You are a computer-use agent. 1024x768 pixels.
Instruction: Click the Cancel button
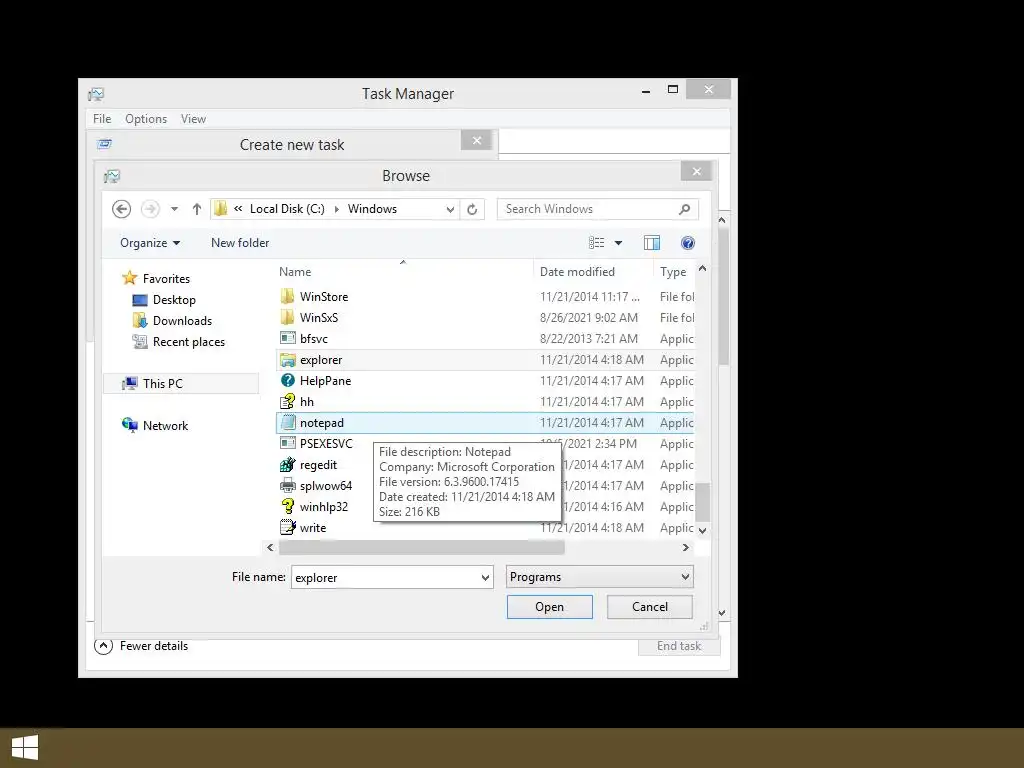tap(650, 607)
